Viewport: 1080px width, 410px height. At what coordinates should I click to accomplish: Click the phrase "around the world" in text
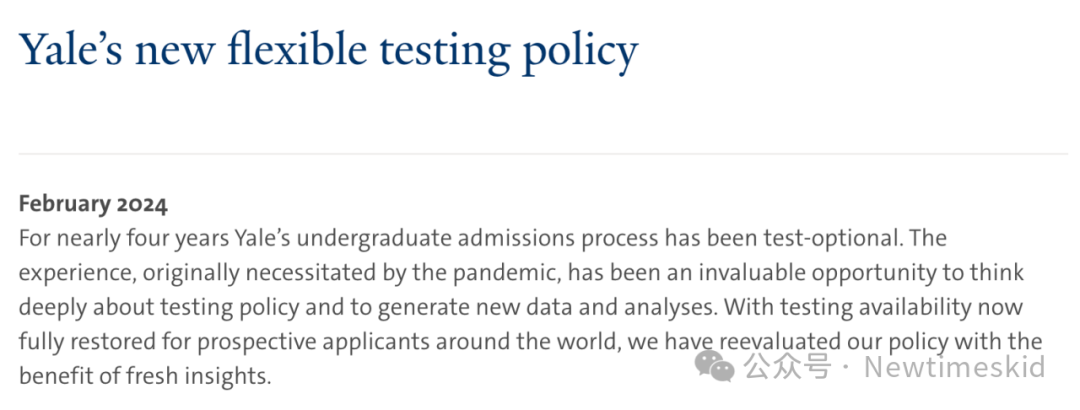[x=528, y=342]
